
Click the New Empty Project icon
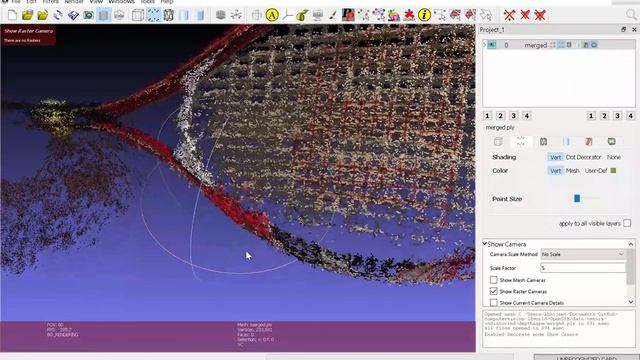click(12, 16)
